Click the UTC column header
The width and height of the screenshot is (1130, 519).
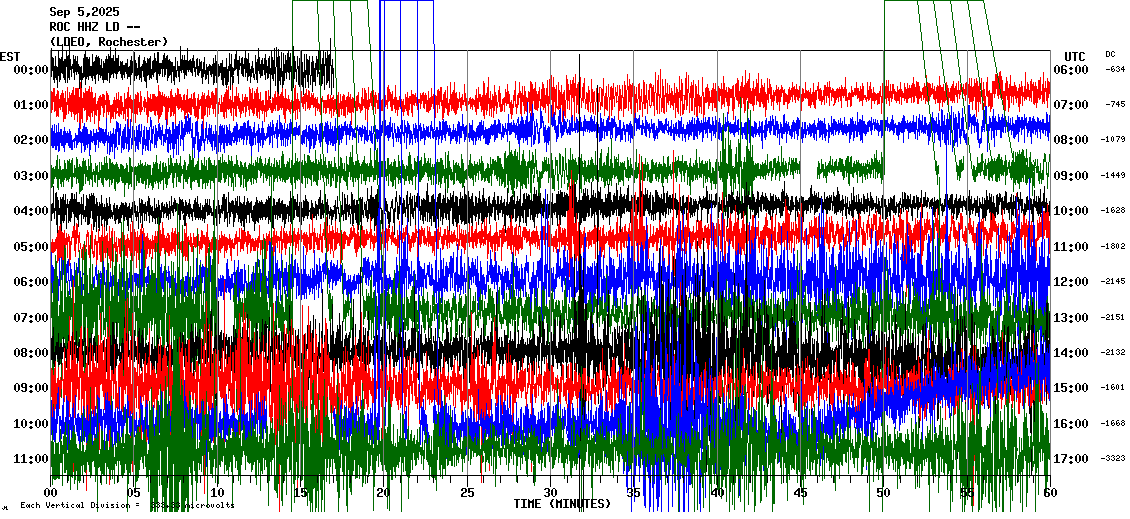pos(1074,56)
